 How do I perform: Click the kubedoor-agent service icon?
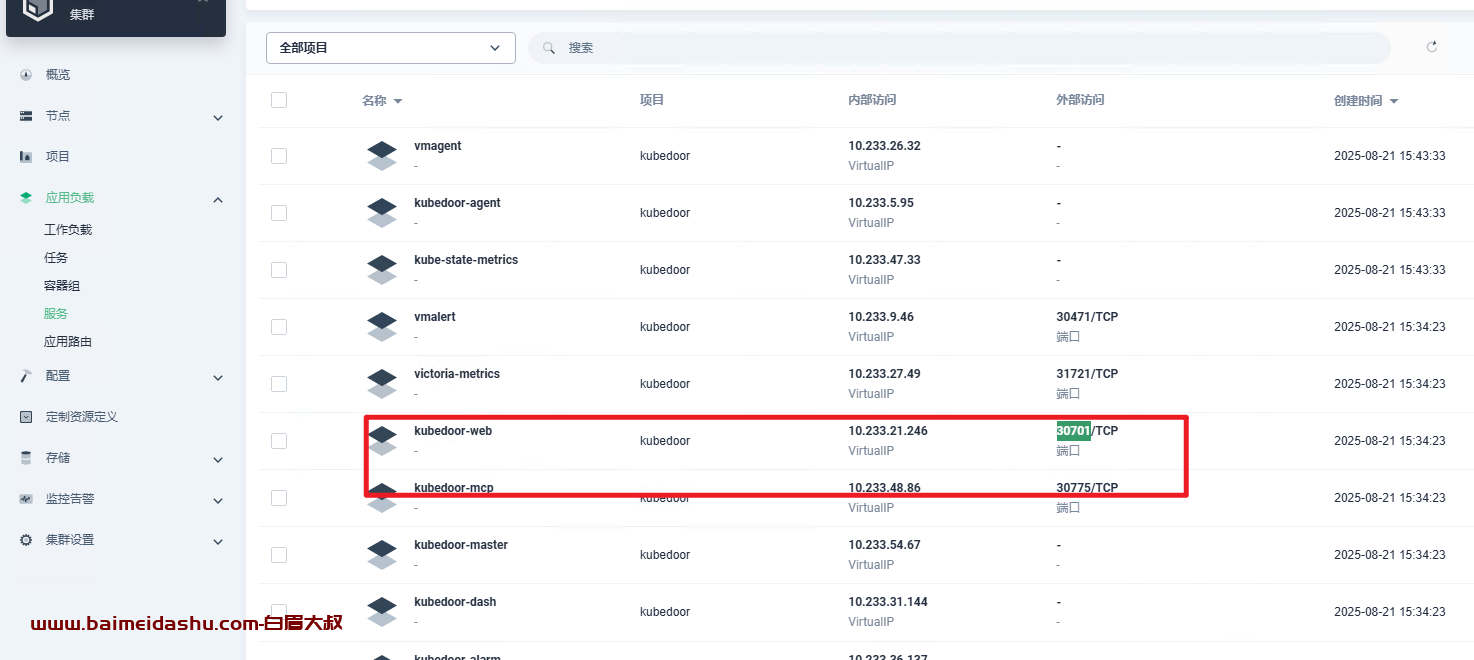coord(382,213)
